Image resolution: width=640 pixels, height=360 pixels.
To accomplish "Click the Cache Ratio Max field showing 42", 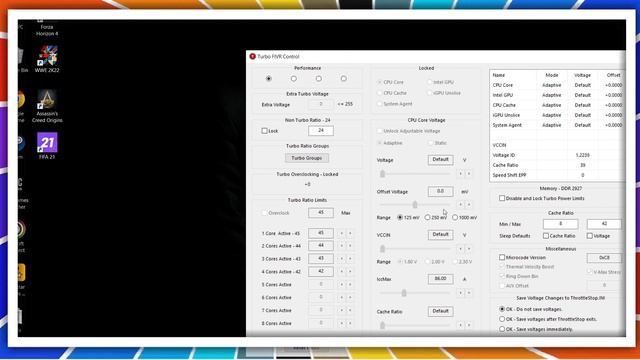I will (604, 224).
